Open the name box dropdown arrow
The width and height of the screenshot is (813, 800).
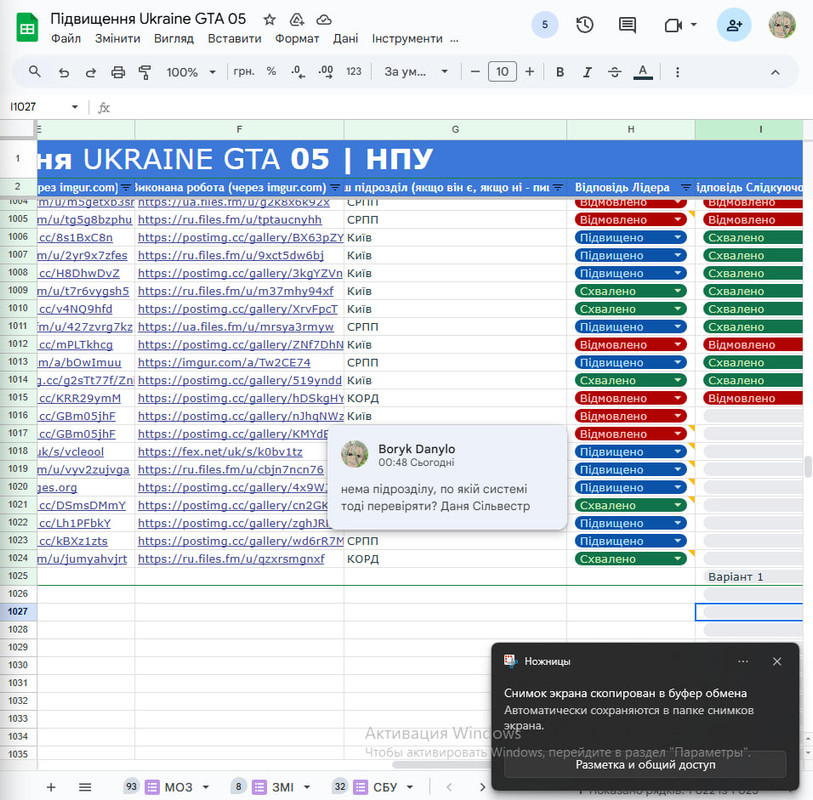click(75, 107)
